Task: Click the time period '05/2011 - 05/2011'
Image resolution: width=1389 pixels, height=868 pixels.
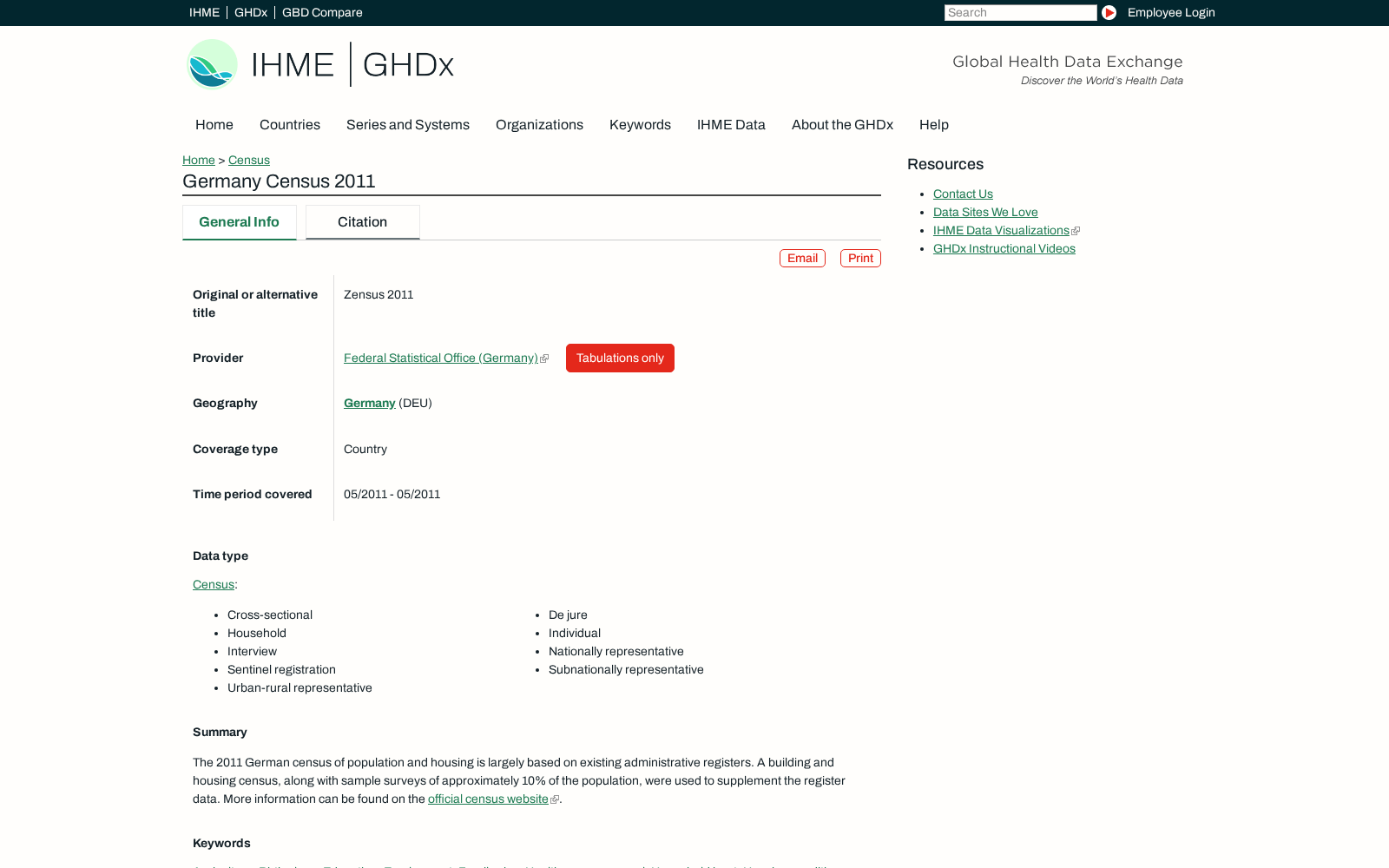Action: (x=392, y=495)
